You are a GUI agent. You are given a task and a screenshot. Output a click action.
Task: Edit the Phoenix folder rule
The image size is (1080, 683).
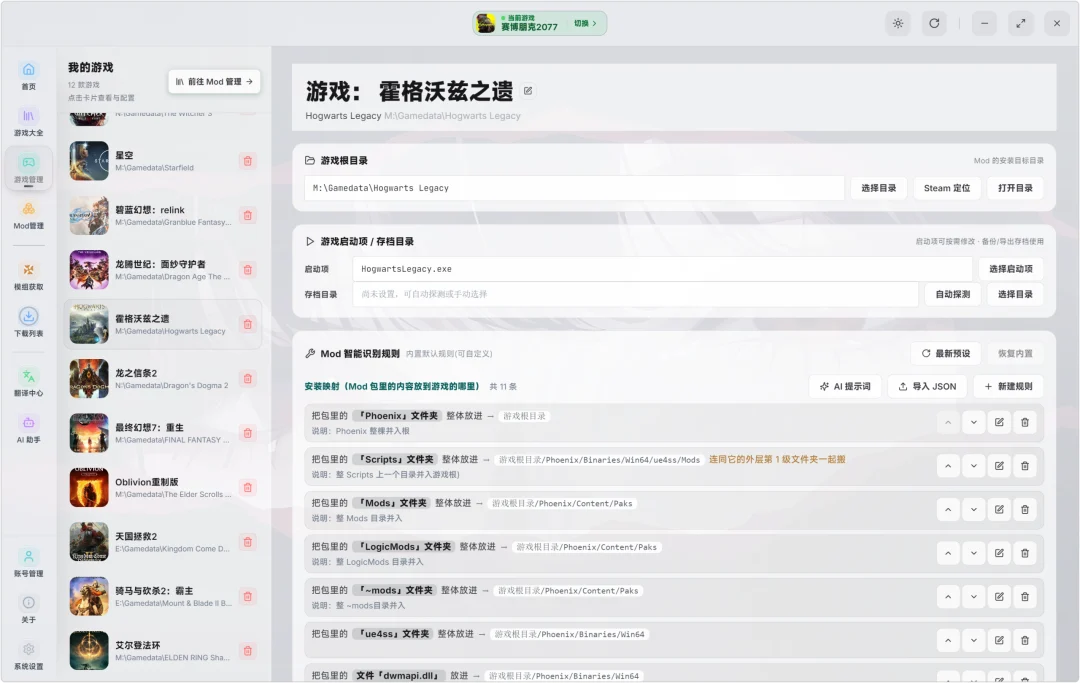click(x=999, y=422)
